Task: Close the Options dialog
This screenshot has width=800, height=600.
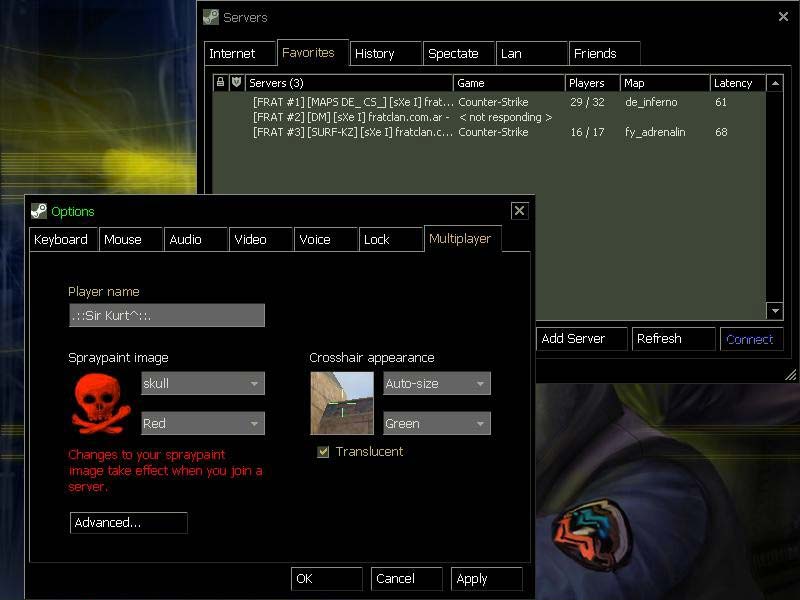Action: click(519, 211)
